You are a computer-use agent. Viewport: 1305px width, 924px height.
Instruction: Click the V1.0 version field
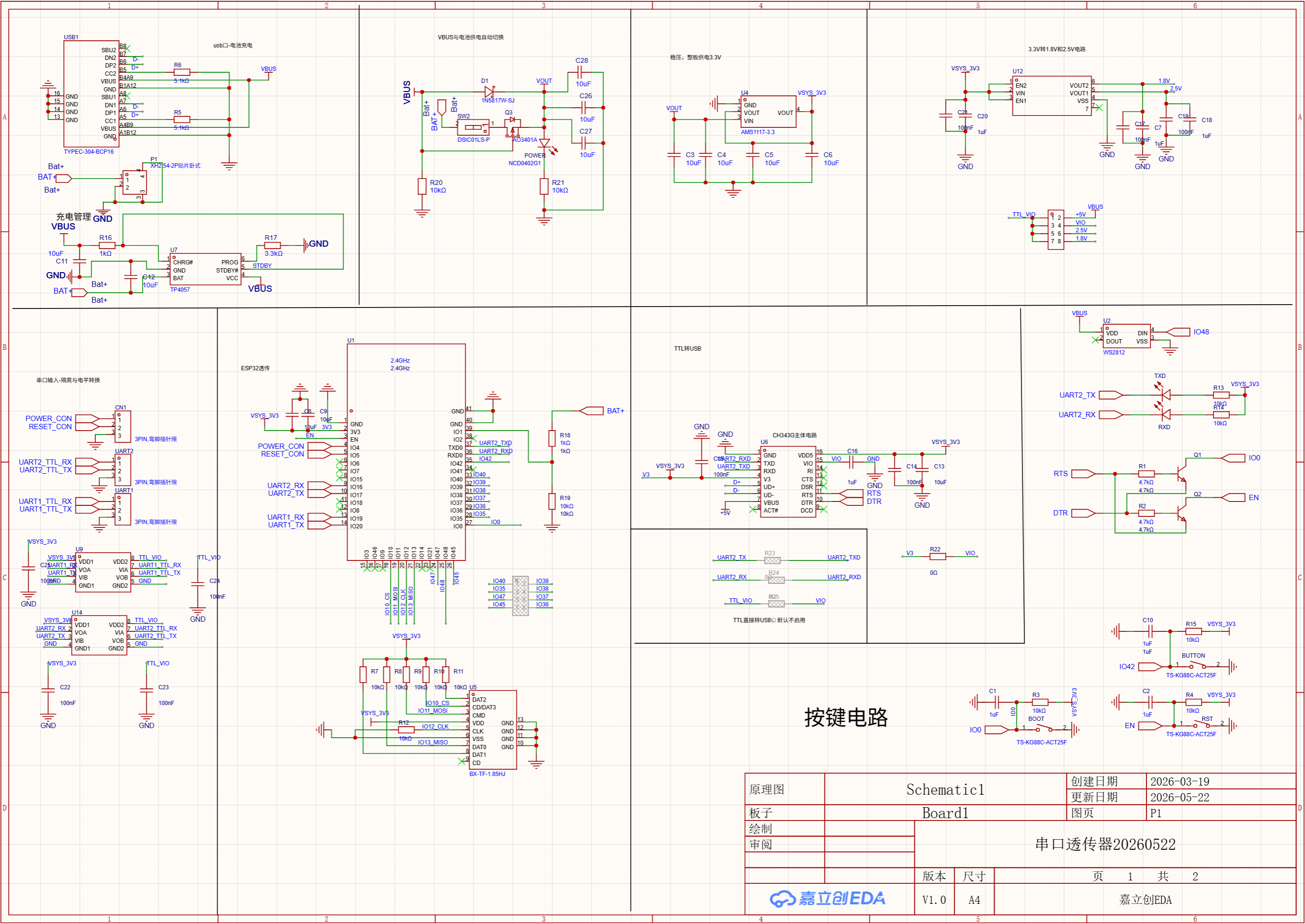click(x=934, y=900)
